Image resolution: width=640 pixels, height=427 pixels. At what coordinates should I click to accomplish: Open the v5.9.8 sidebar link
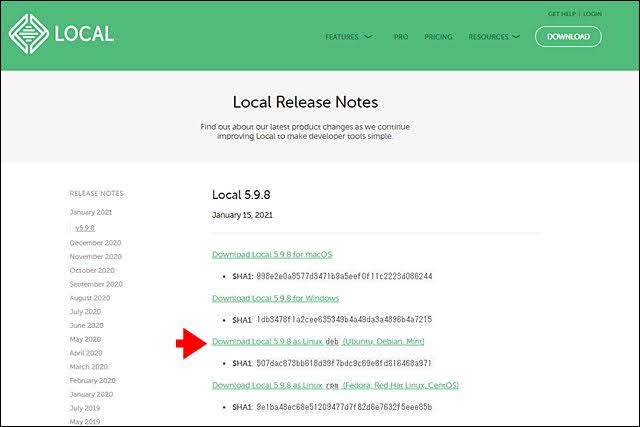coord(85,228)
